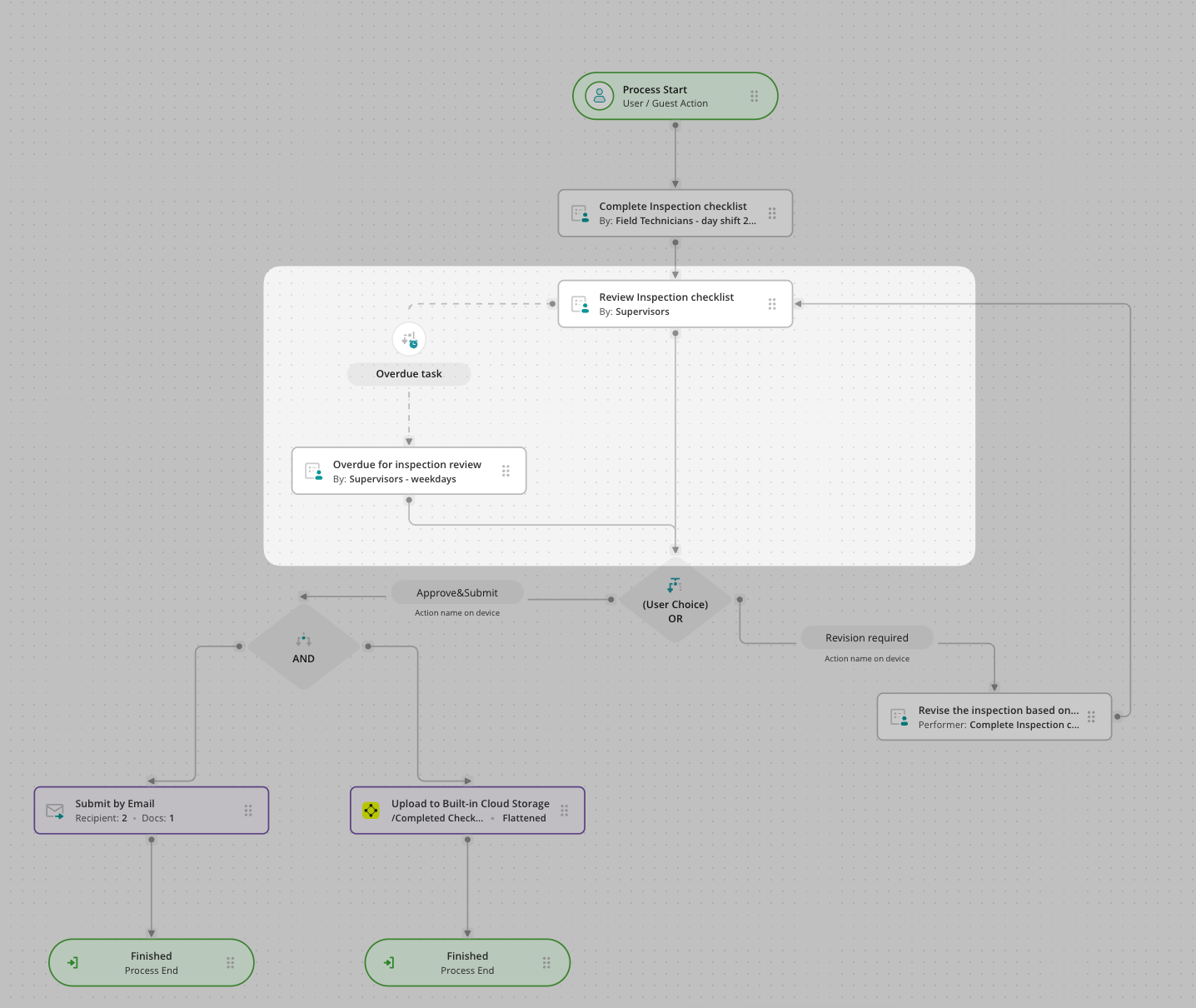Select the Revision required action label
This screenshot has height=1008, width=1196.
pyautogui.click(x=866, y=638)
